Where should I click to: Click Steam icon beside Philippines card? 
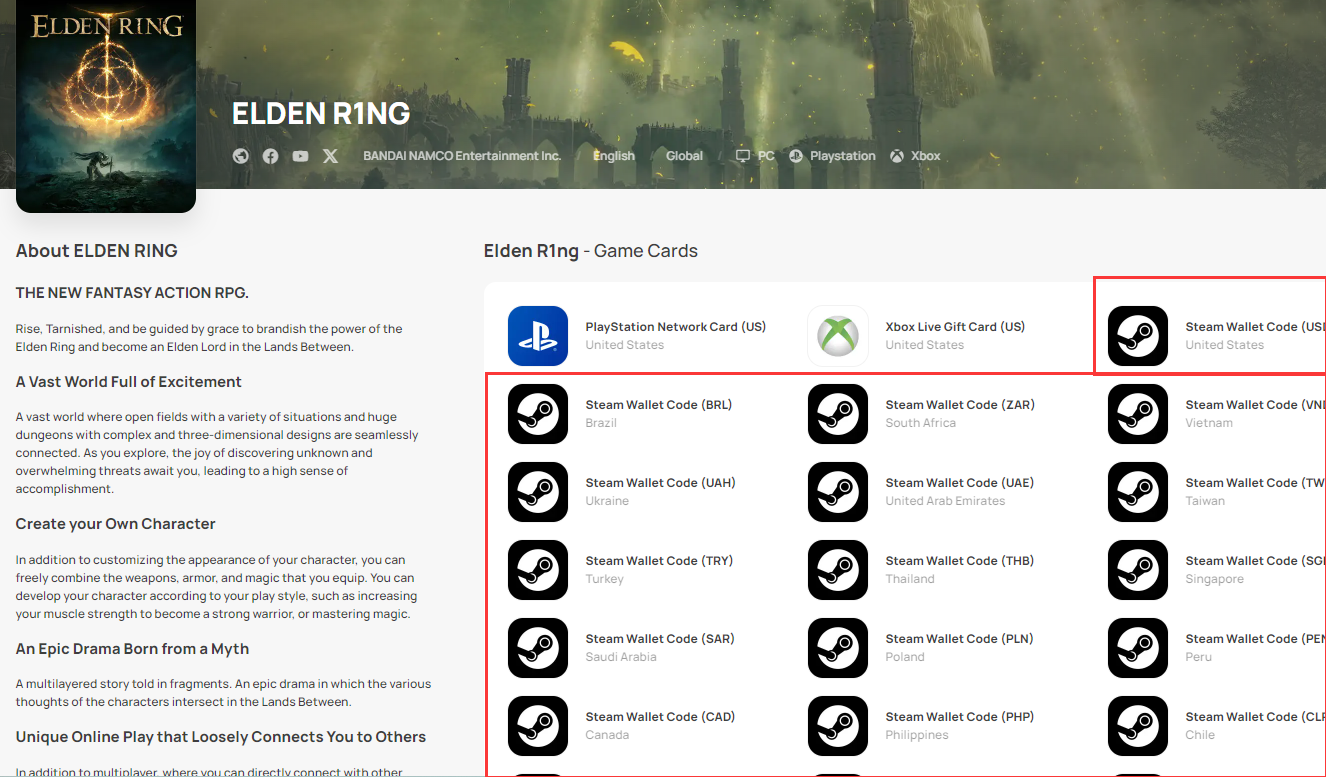tap(838, 726)
